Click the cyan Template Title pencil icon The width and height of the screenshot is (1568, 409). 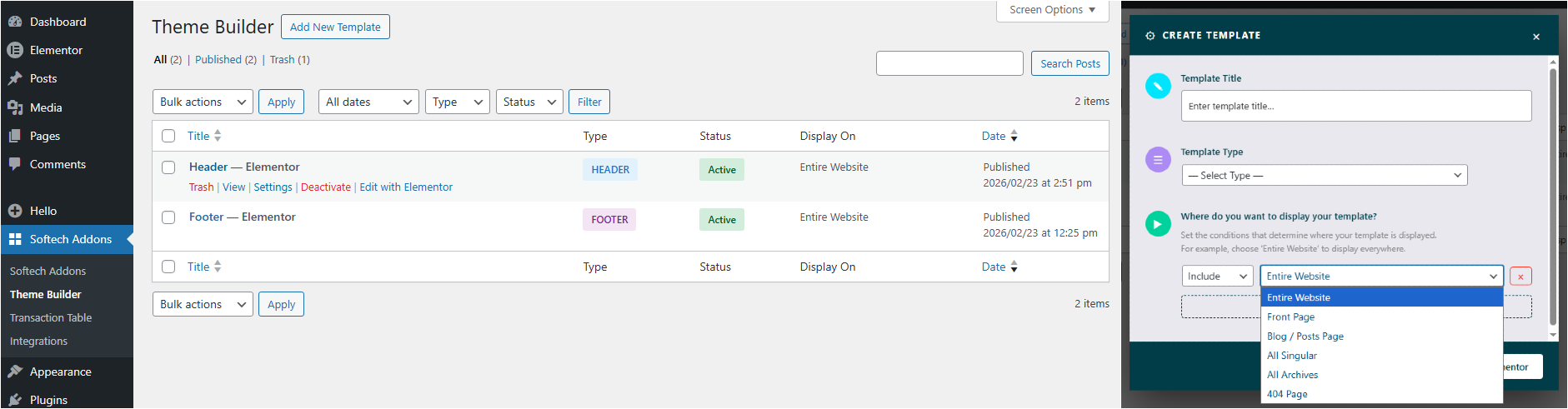click(x=1158, y=86)
